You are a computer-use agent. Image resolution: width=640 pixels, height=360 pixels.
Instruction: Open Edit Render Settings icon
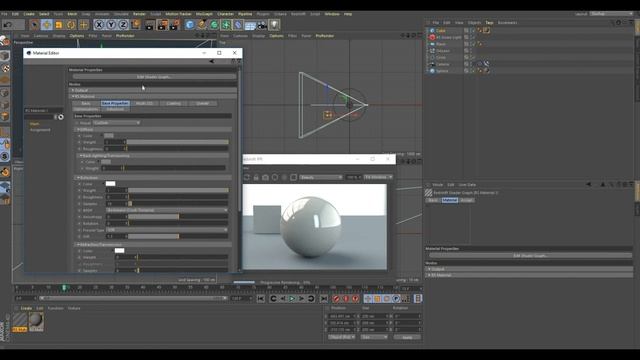point(174,25)
